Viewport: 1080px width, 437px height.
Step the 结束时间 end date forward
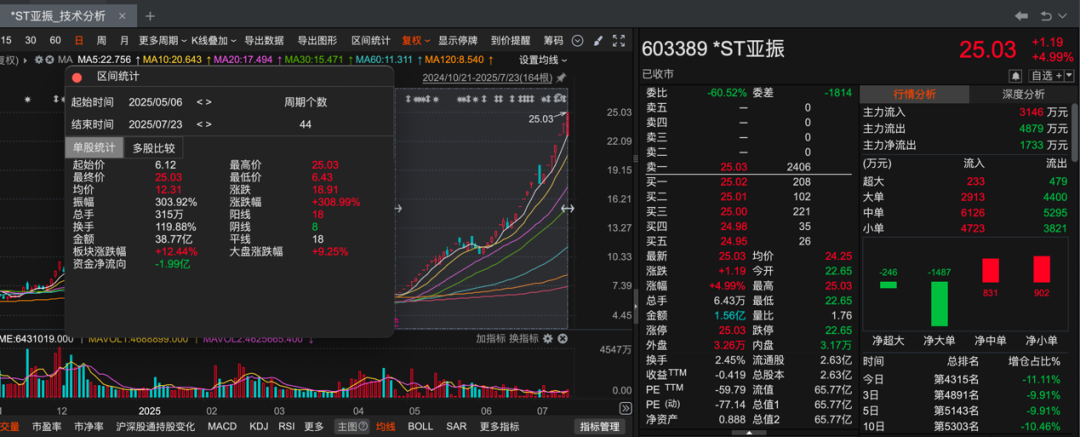pos(208,125)
